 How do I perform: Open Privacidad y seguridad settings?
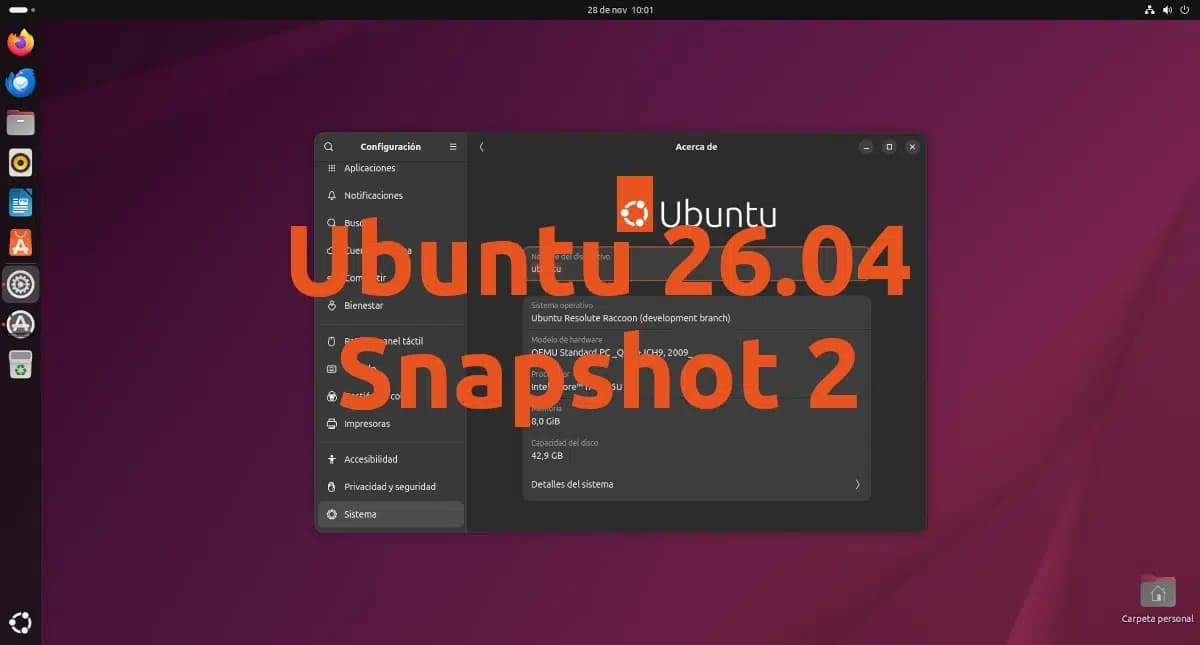point(388,486)
